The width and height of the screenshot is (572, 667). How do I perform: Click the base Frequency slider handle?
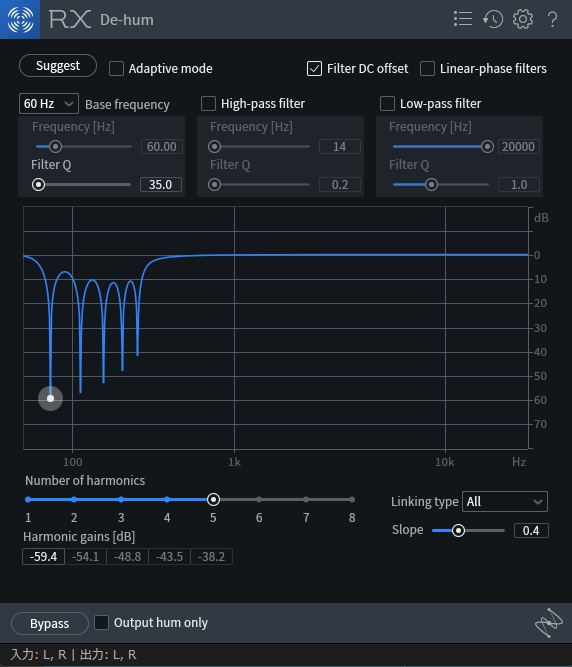[55, 147]
